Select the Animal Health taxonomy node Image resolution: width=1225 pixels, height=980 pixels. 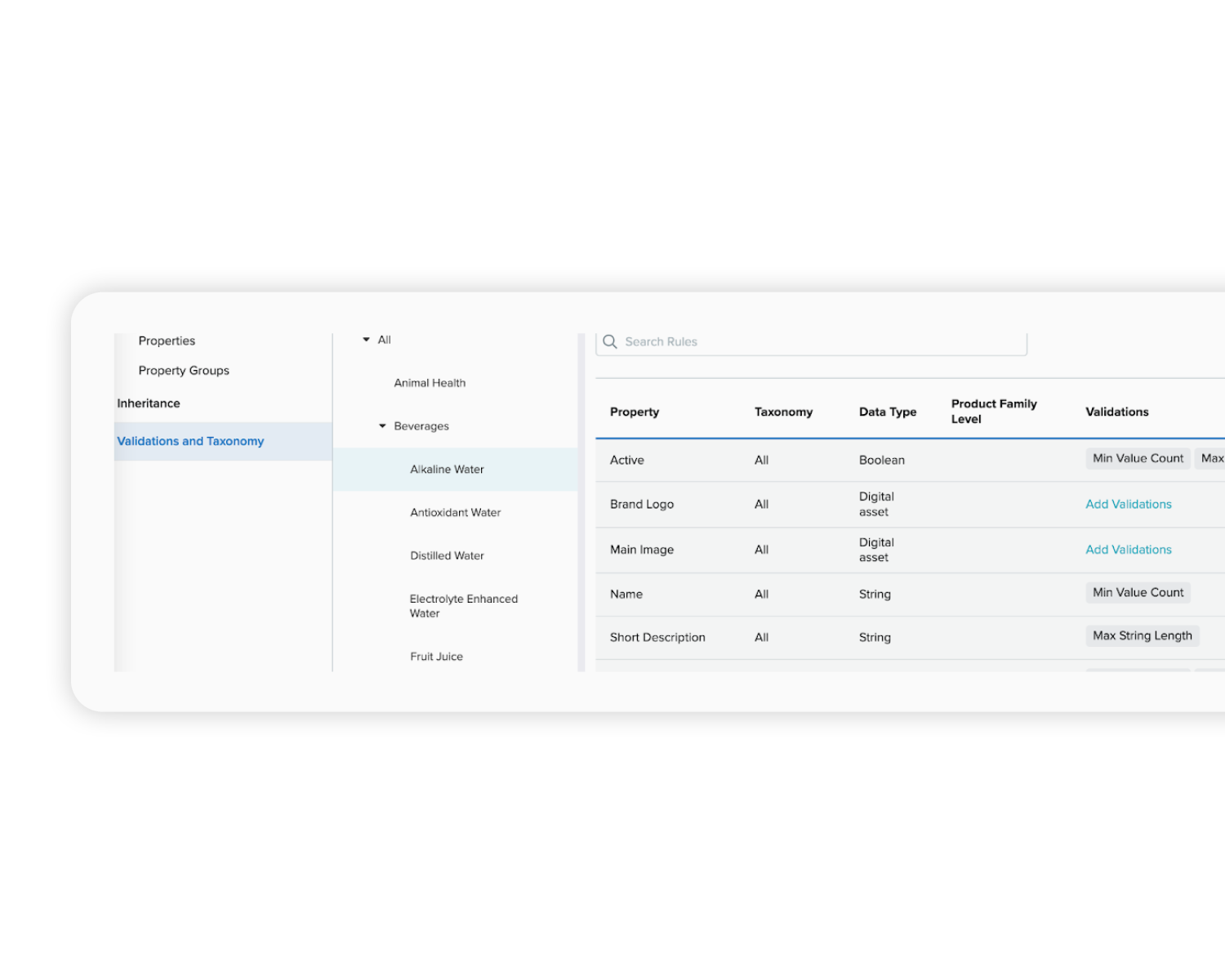(x=430, y=383)
